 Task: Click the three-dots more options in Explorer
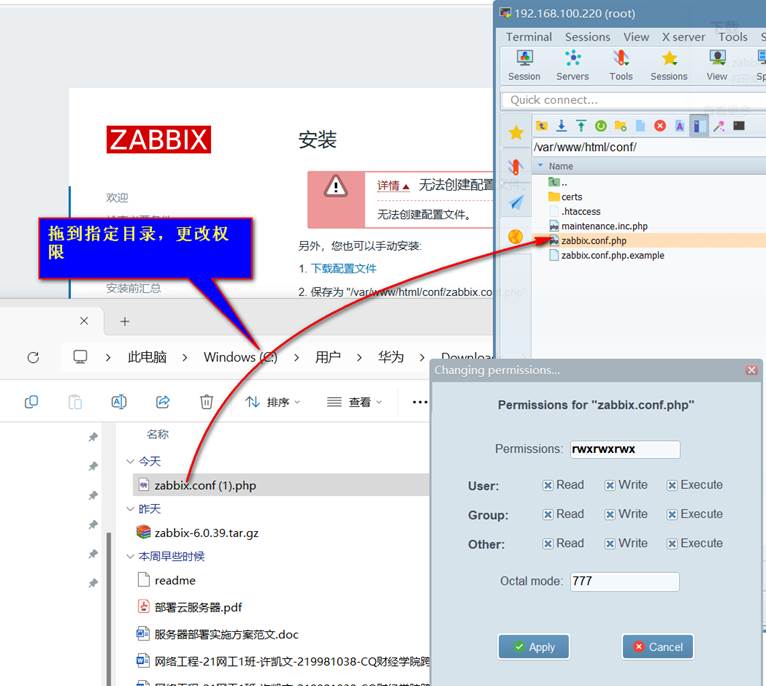coord(420,402)
